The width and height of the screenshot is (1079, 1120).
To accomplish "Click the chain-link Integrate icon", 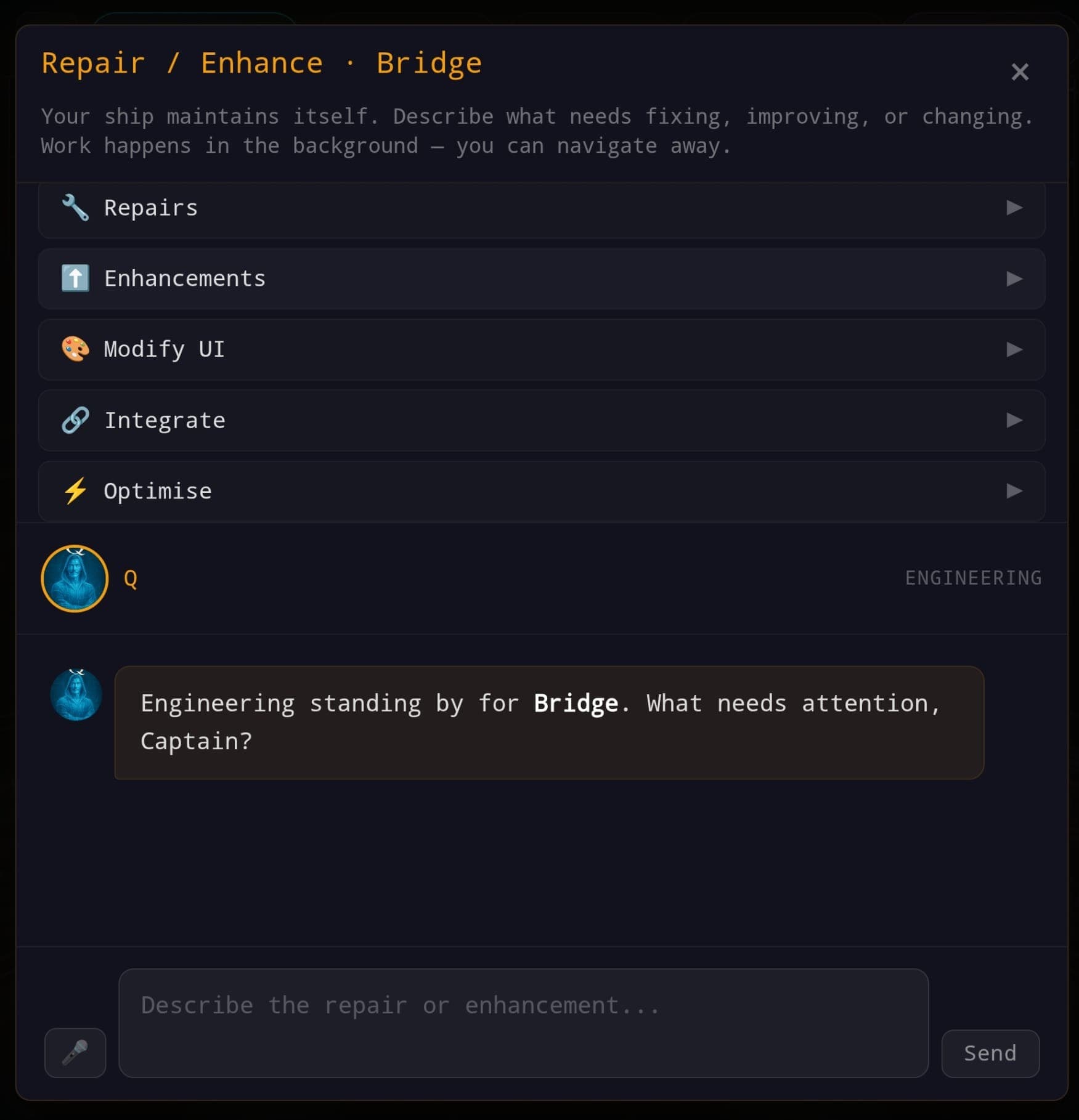I will 75,420.
